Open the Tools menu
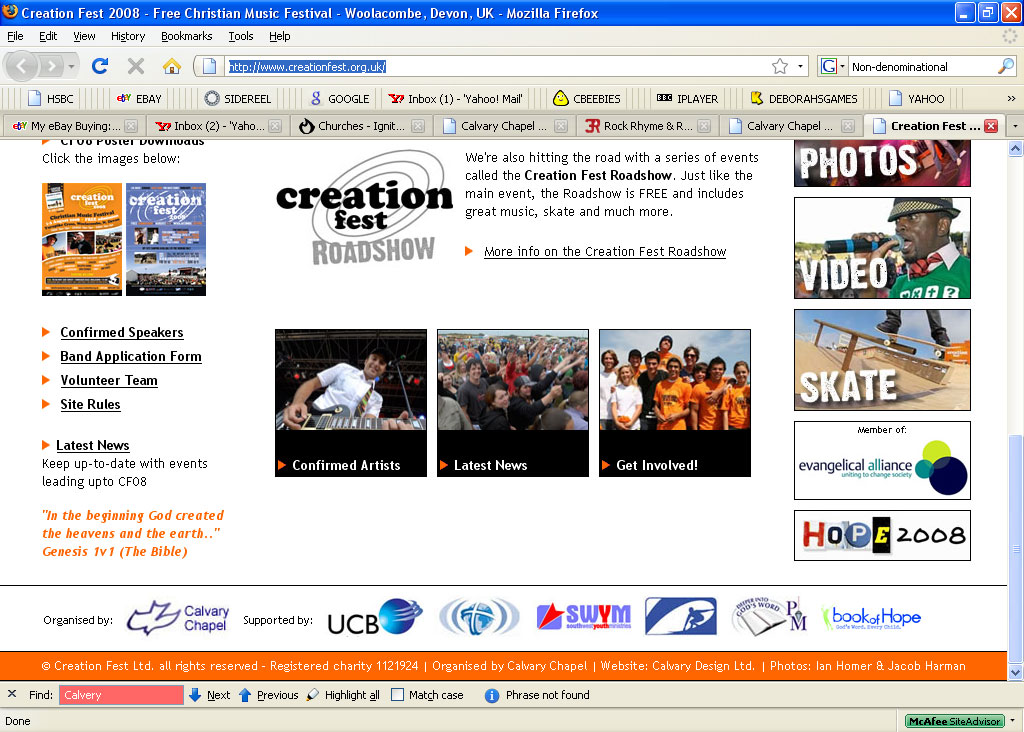1024x732 pixels. click(241, 36)
